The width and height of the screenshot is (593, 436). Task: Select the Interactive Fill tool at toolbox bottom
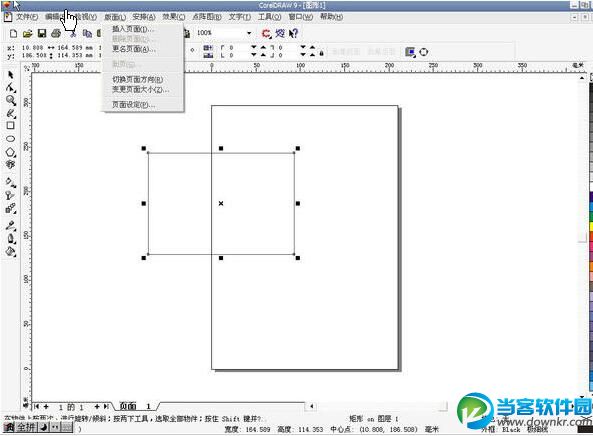[11, 251]
